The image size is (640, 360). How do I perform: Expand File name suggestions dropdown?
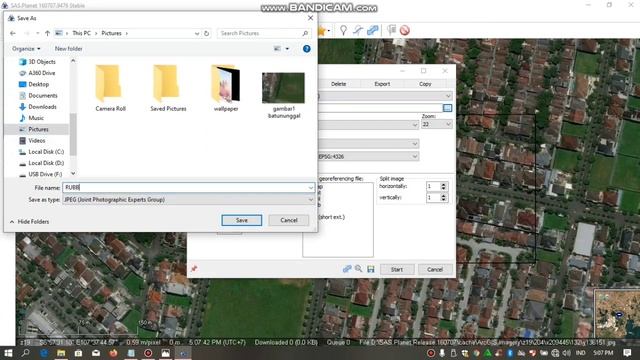(x=311, y=188)
